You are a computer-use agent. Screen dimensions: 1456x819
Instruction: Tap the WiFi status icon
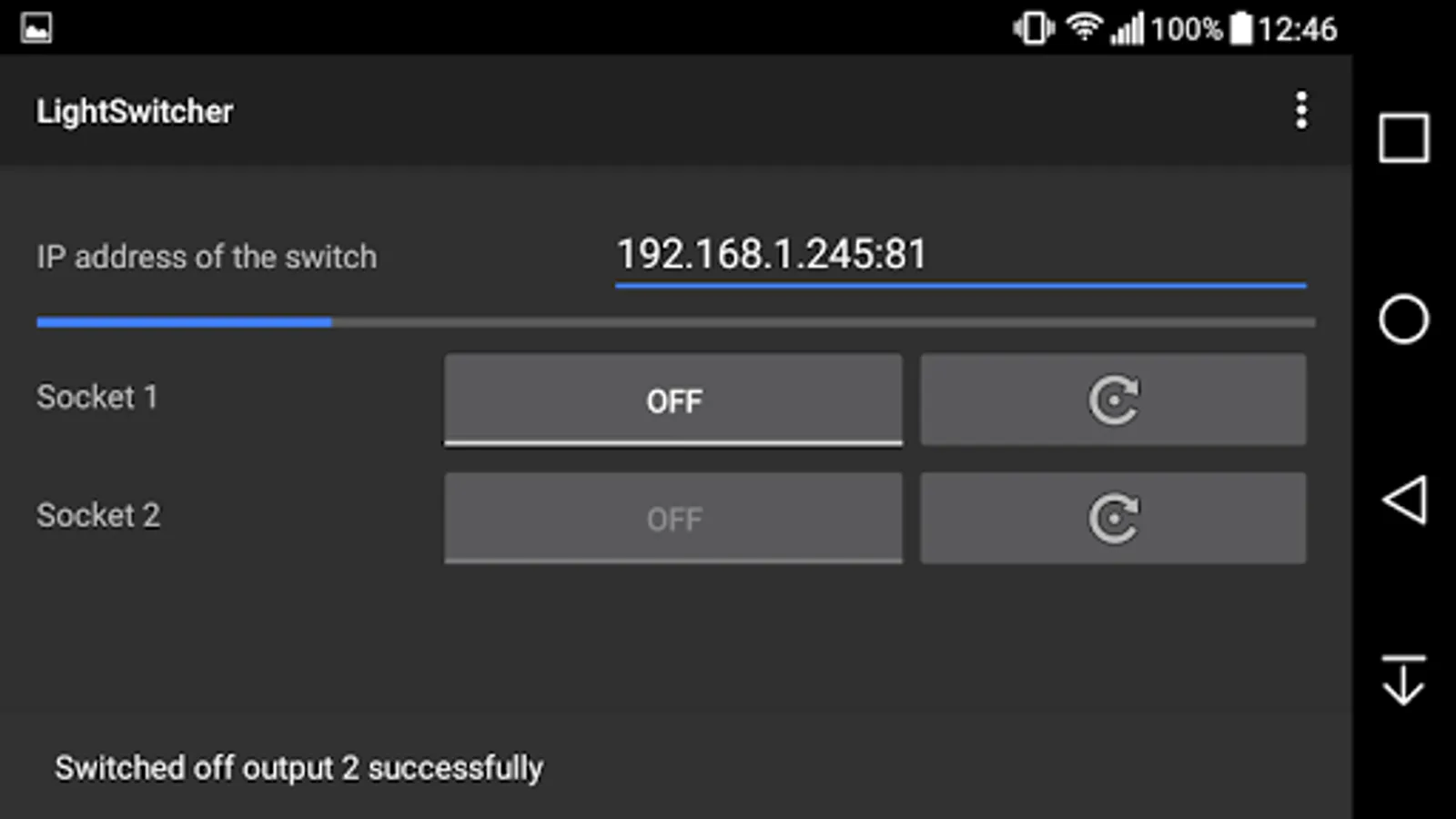click(1083, 27)
